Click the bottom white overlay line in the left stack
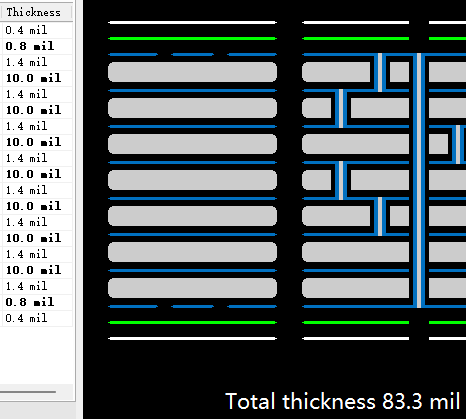Image resolution: width=466 pixels, height=419 pixels. click(x=192, y=339)
